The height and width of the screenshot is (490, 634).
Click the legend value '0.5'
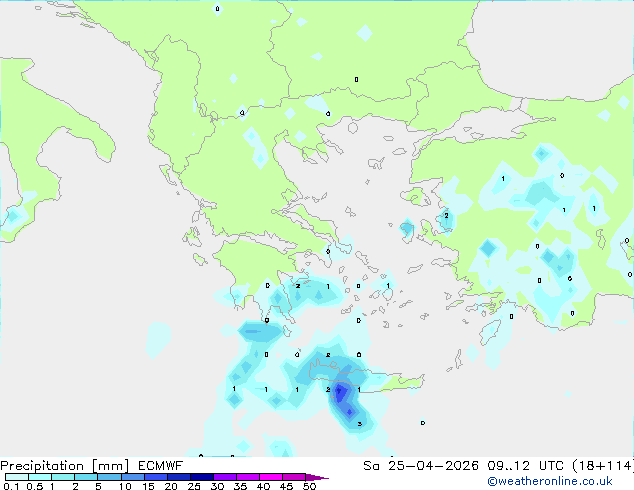coord(35,486)
